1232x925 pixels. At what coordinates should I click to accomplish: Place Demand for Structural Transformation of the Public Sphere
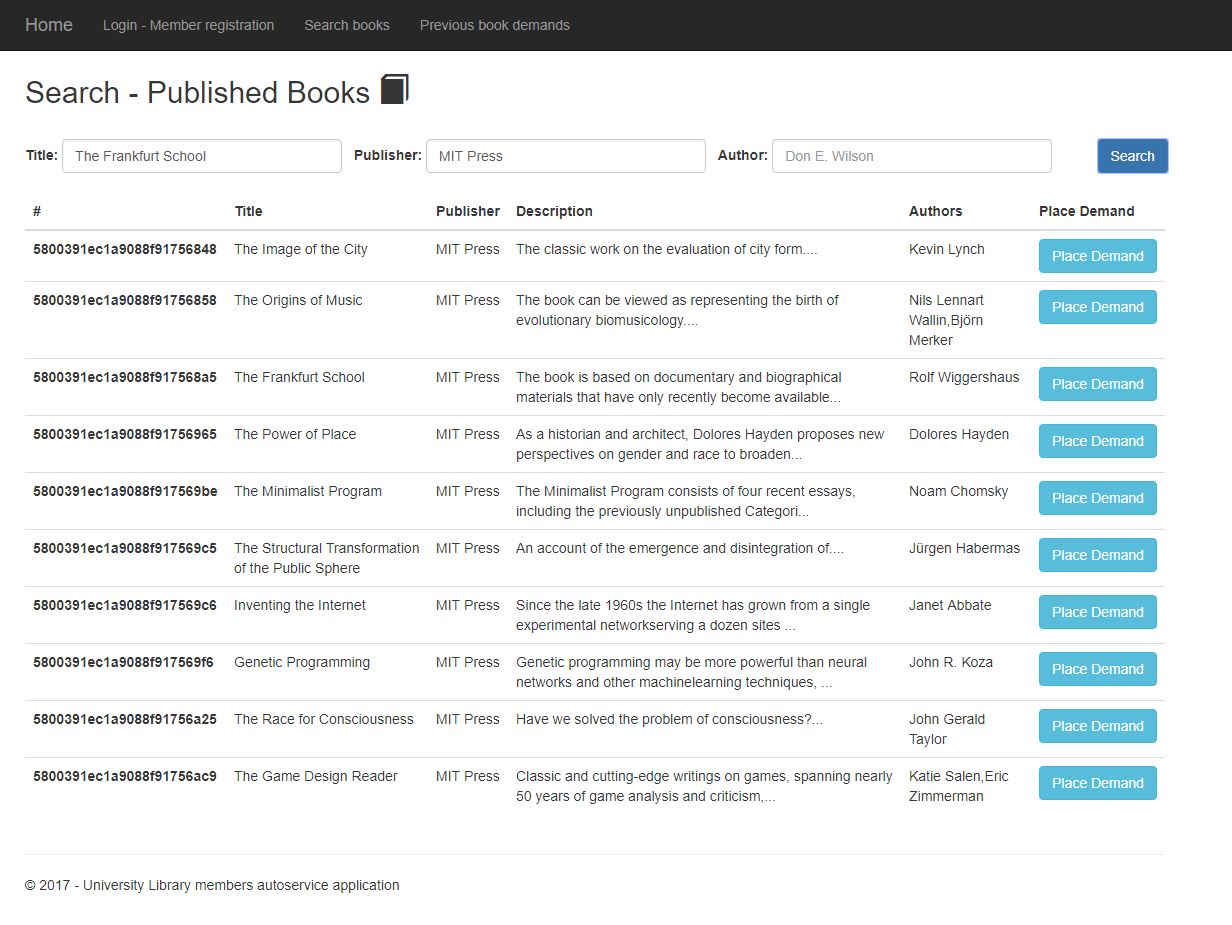[1098, 555]
